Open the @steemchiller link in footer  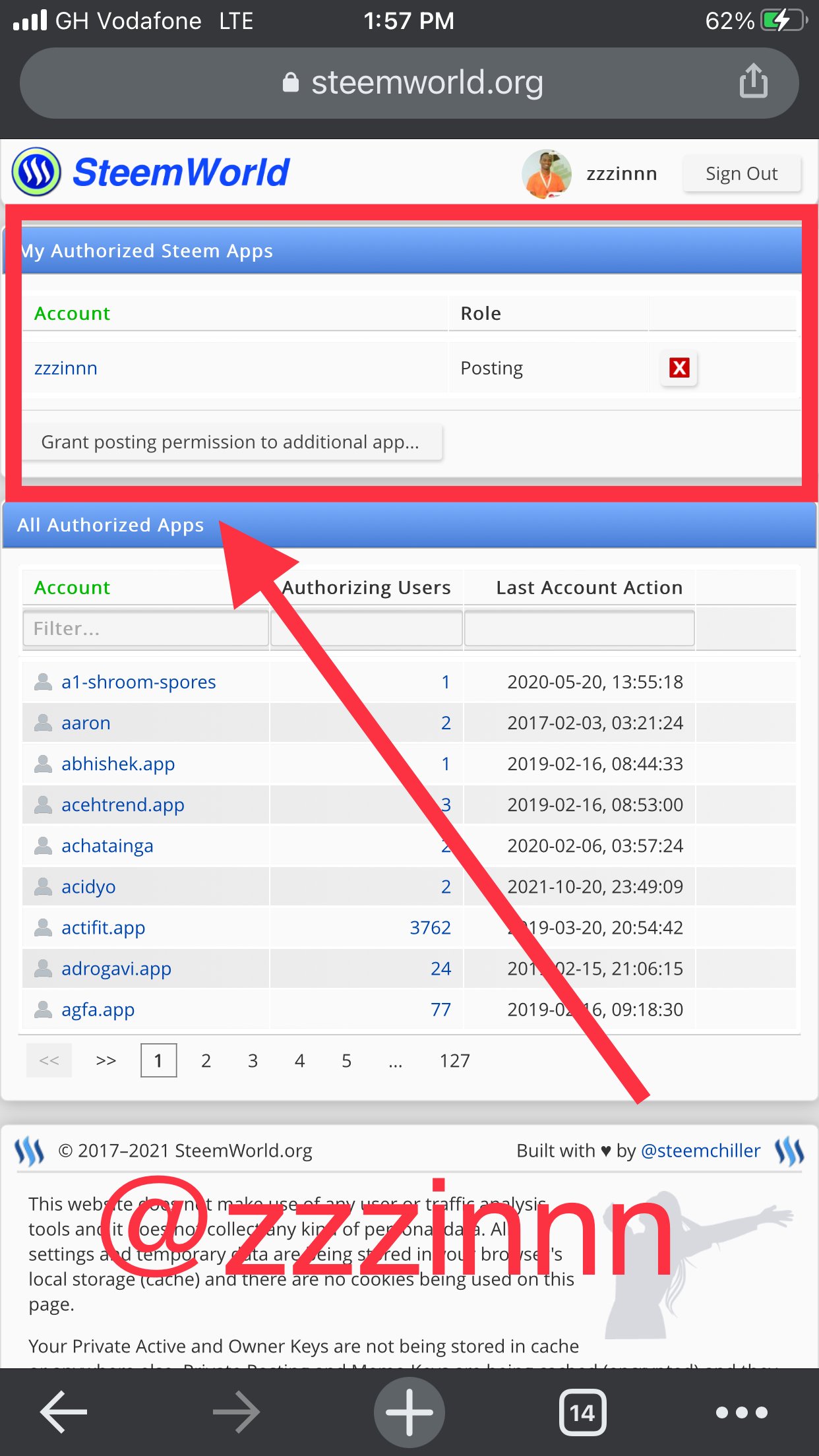click(700, 1151)
